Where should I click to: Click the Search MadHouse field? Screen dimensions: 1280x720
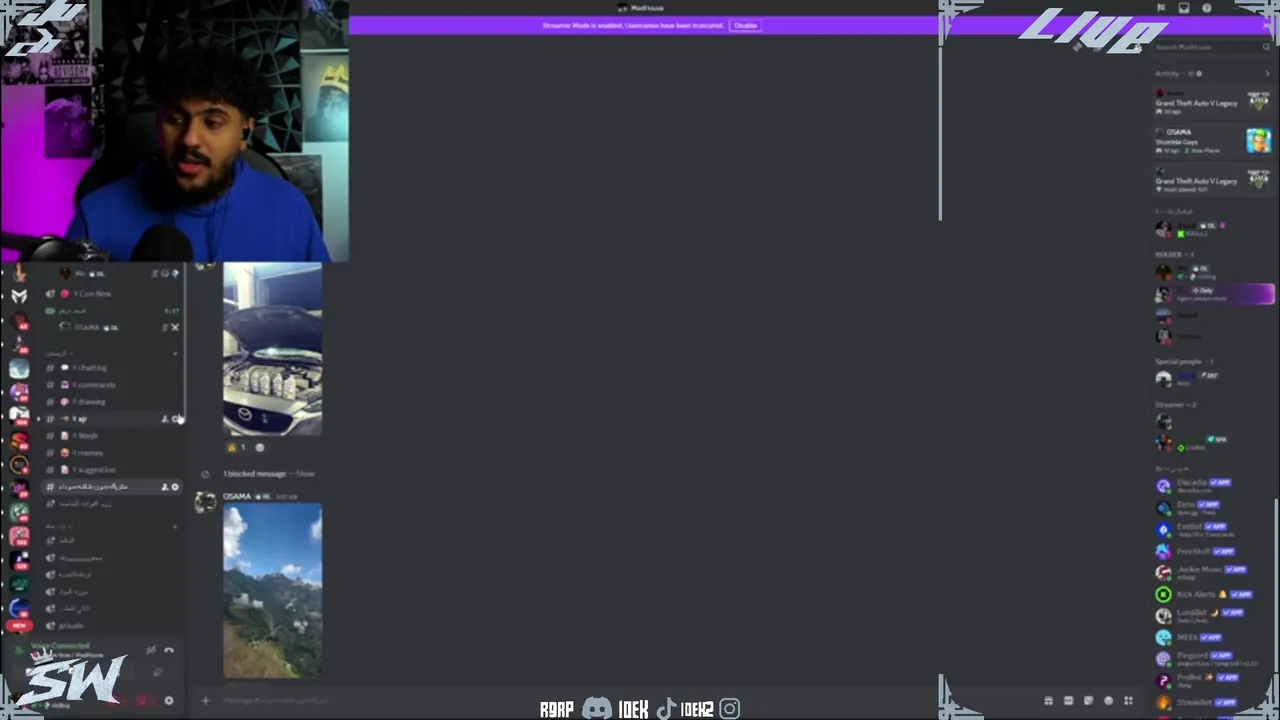1212,47
